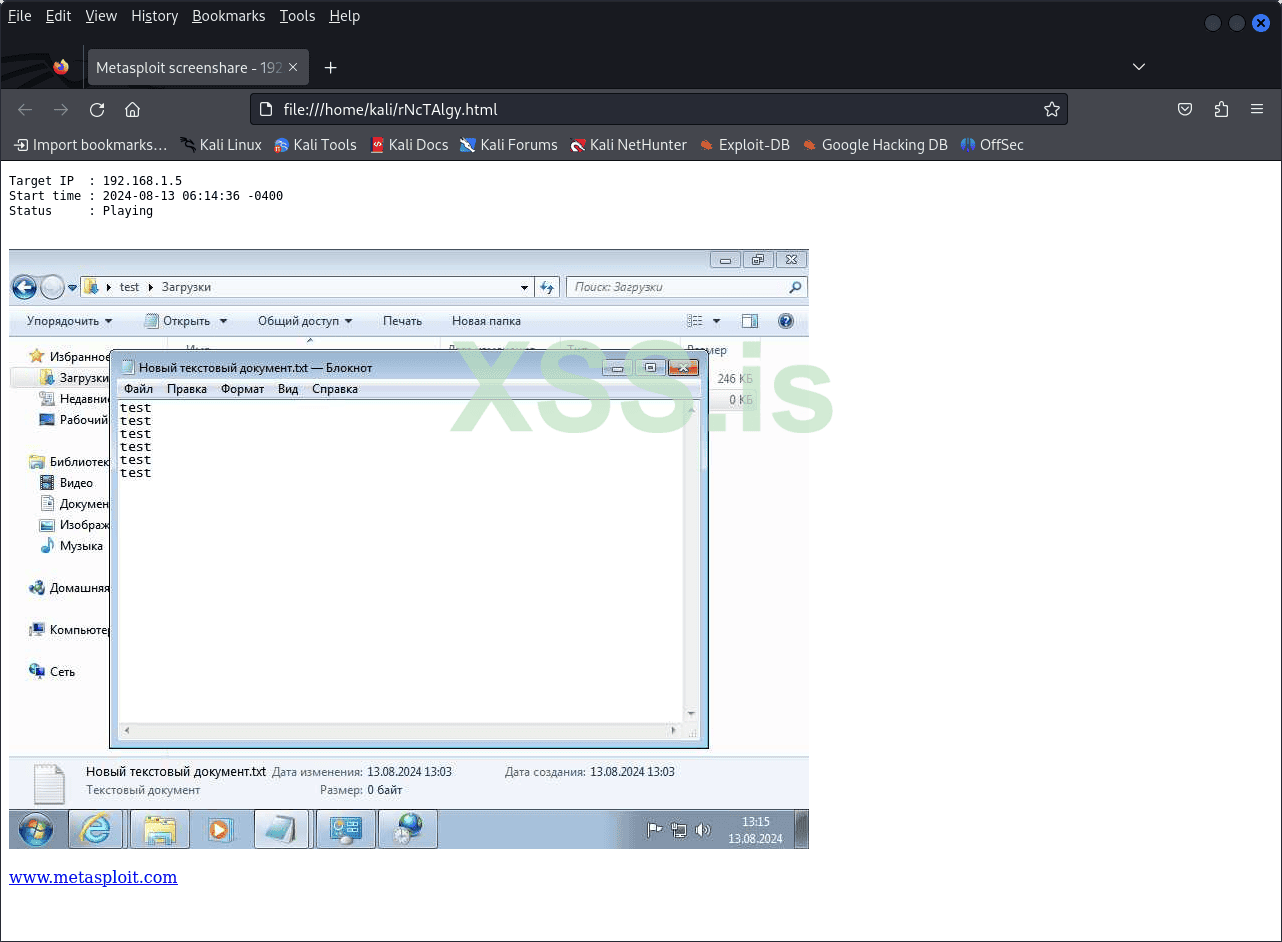Open the Упорядочить dropdown
Viewport: 1282px width, 942px height.
click(x=69, y=321)
